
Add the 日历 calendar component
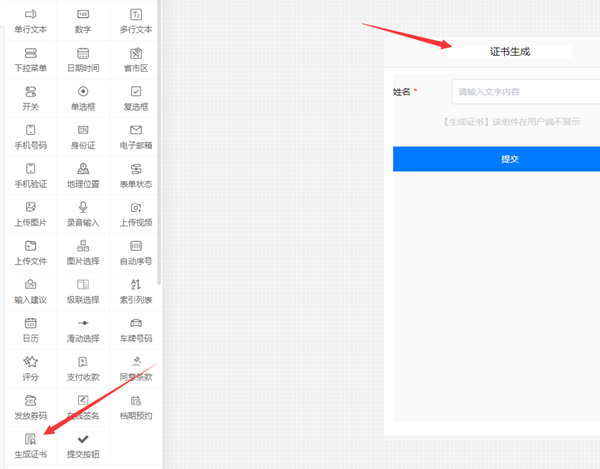coord(31,331)
